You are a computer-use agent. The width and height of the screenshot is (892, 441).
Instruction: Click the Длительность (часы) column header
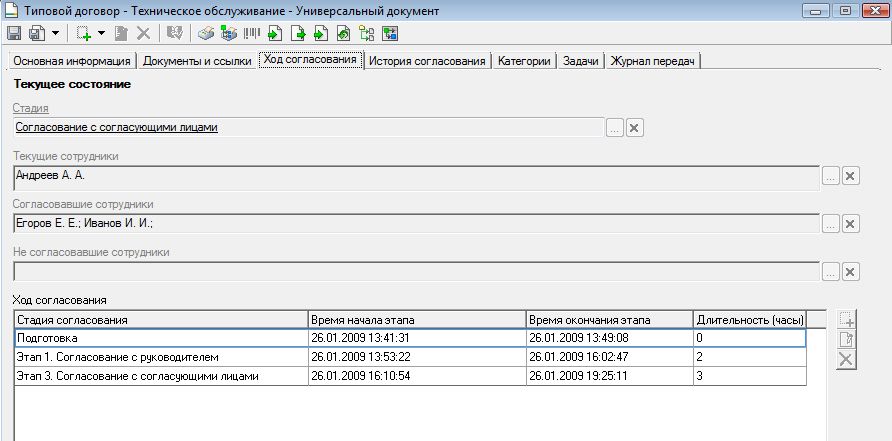coord(750,320)
